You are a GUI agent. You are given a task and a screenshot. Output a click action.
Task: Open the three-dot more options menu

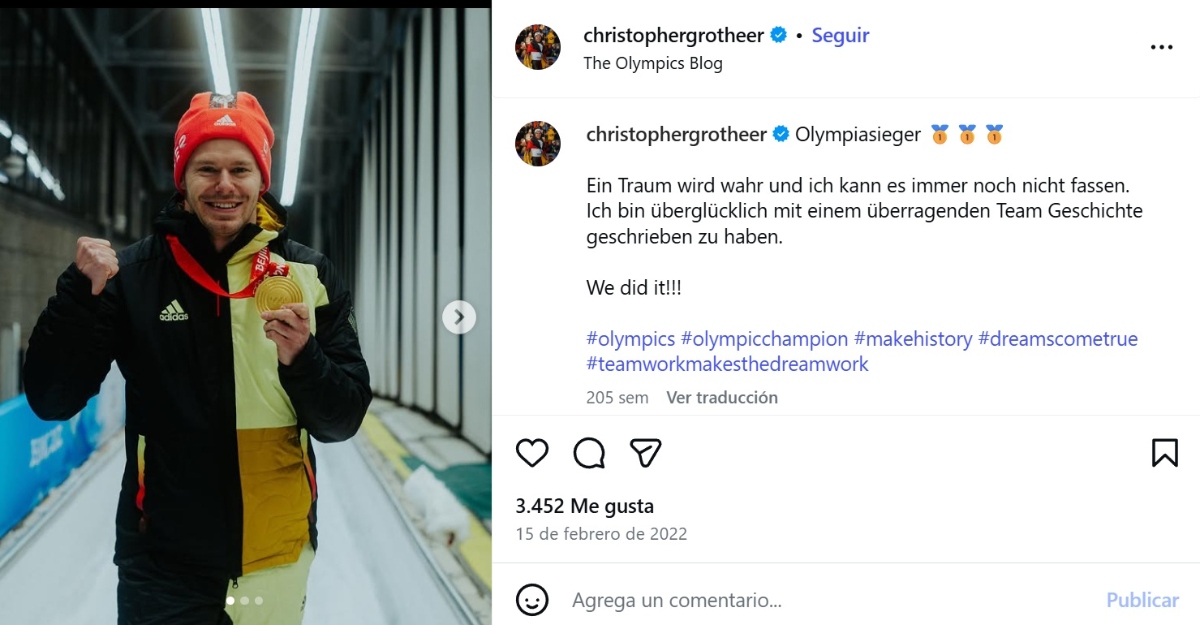click(x=1161, y=47)
